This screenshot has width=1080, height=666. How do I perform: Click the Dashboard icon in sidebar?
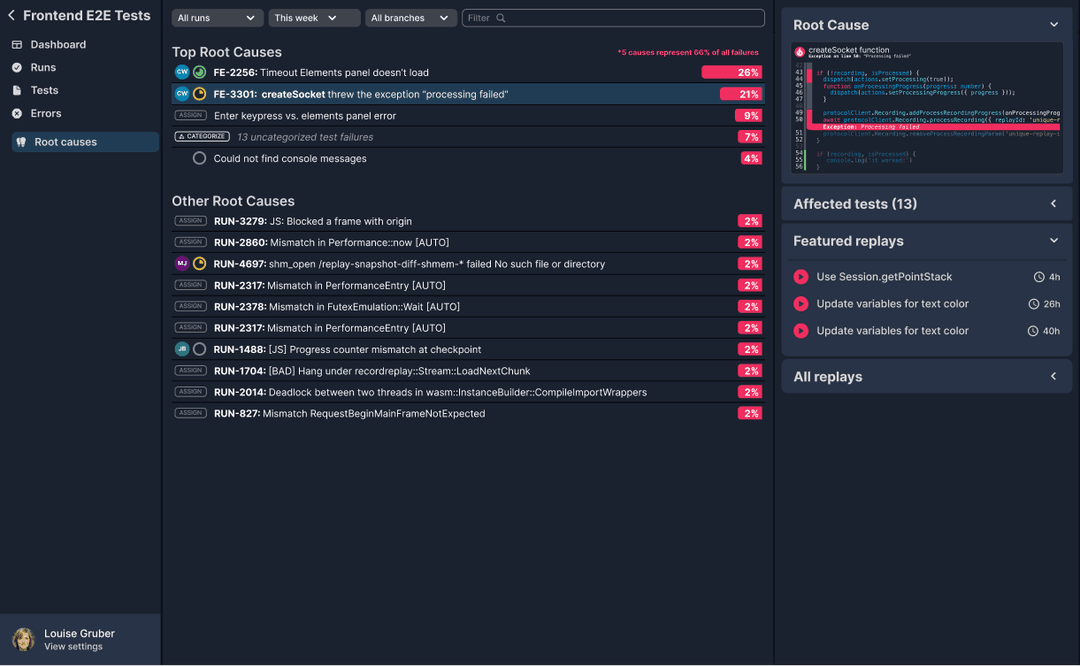17,45
